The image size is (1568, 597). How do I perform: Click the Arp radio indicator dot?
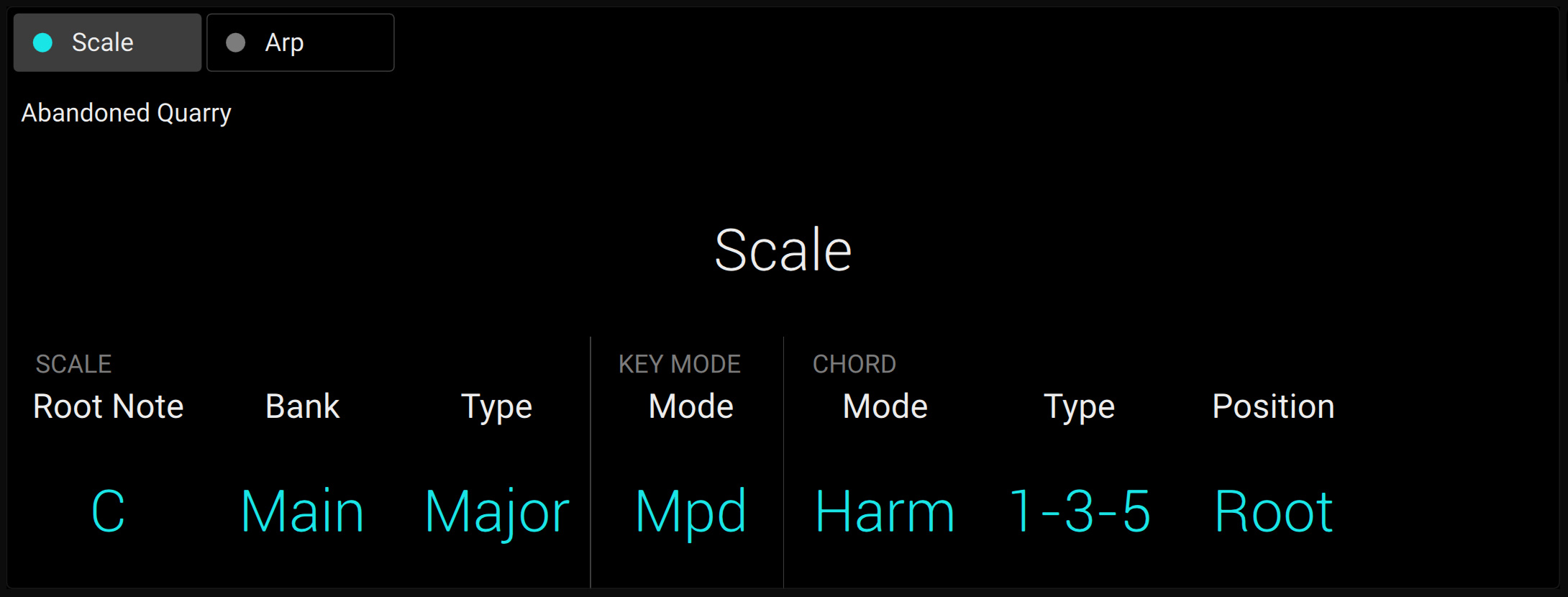pos(235,42)
